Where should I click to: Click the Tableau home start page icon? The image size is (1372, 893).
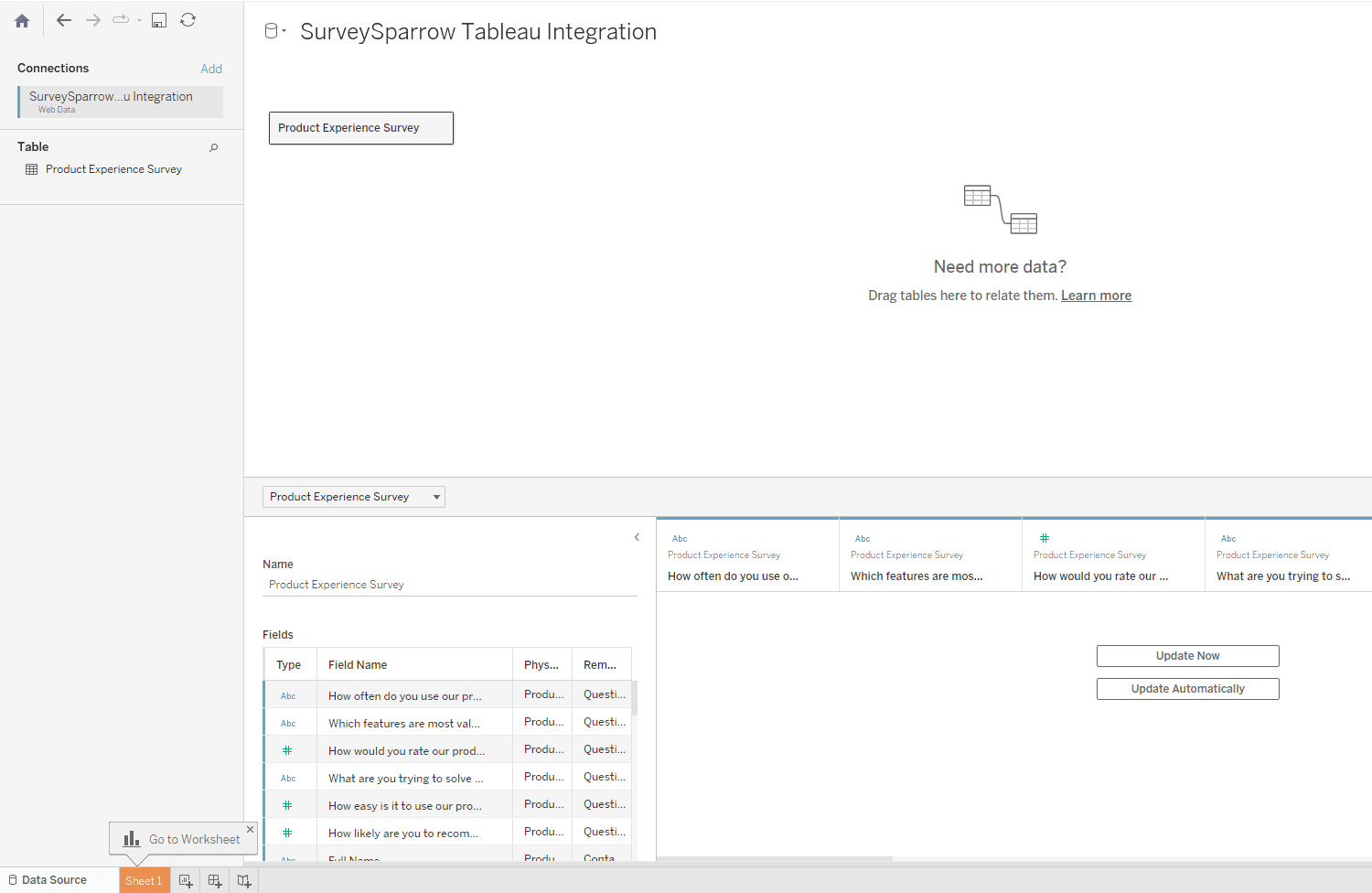[22, 20]
